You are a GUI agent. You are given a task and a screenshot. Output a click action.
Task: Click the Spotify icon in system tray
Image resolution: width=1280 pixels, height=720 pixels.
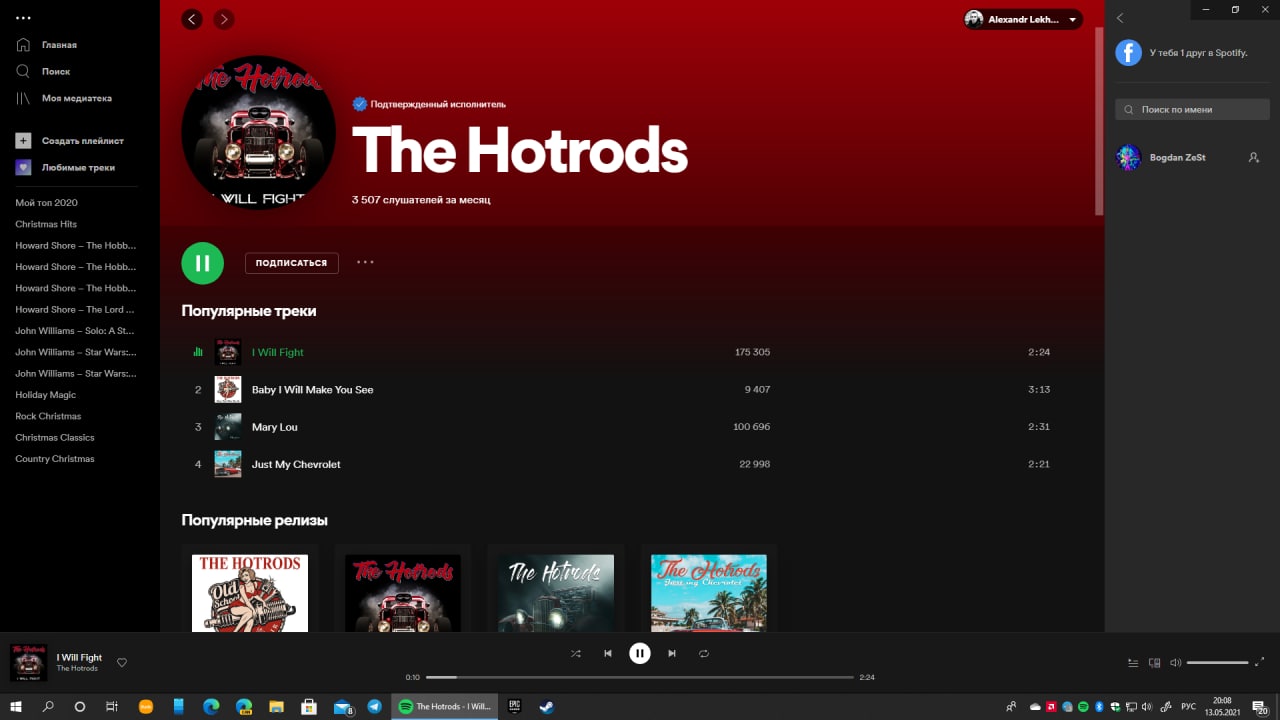pyautogui.click(x=1083, y=707)
